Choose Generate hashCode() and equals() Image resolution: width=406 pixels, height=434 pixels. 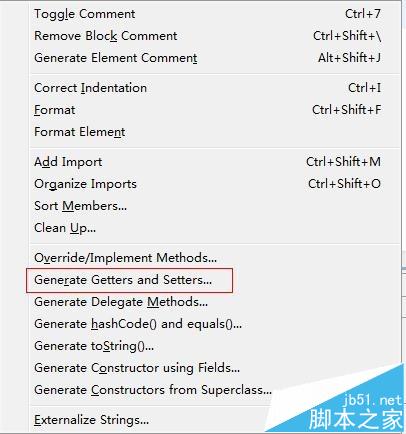215,324
